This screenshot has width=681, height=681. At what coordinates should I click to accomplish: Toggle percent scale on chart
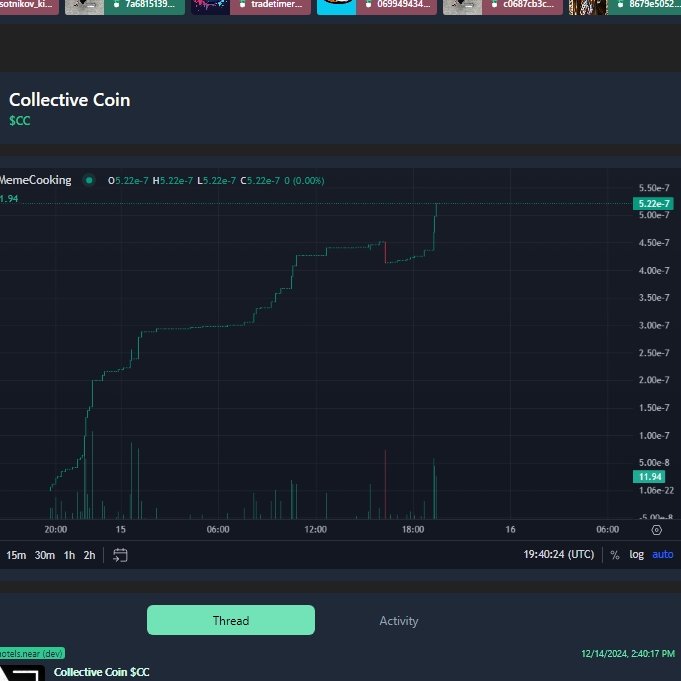tap(615, 555)
